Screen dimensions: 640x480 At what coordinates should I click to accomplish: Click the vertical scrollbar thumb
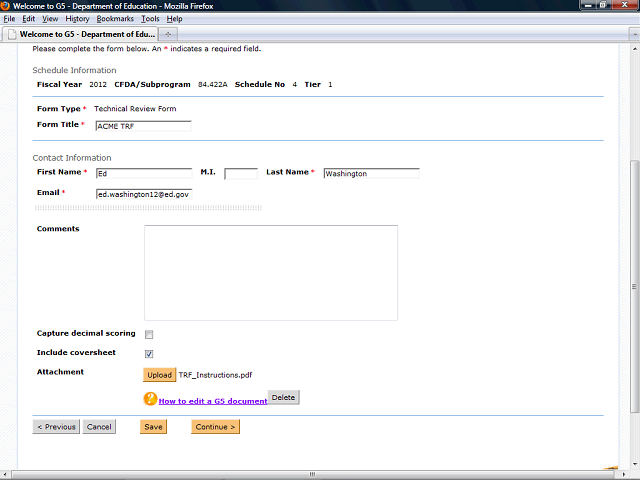tap(634, 287)
